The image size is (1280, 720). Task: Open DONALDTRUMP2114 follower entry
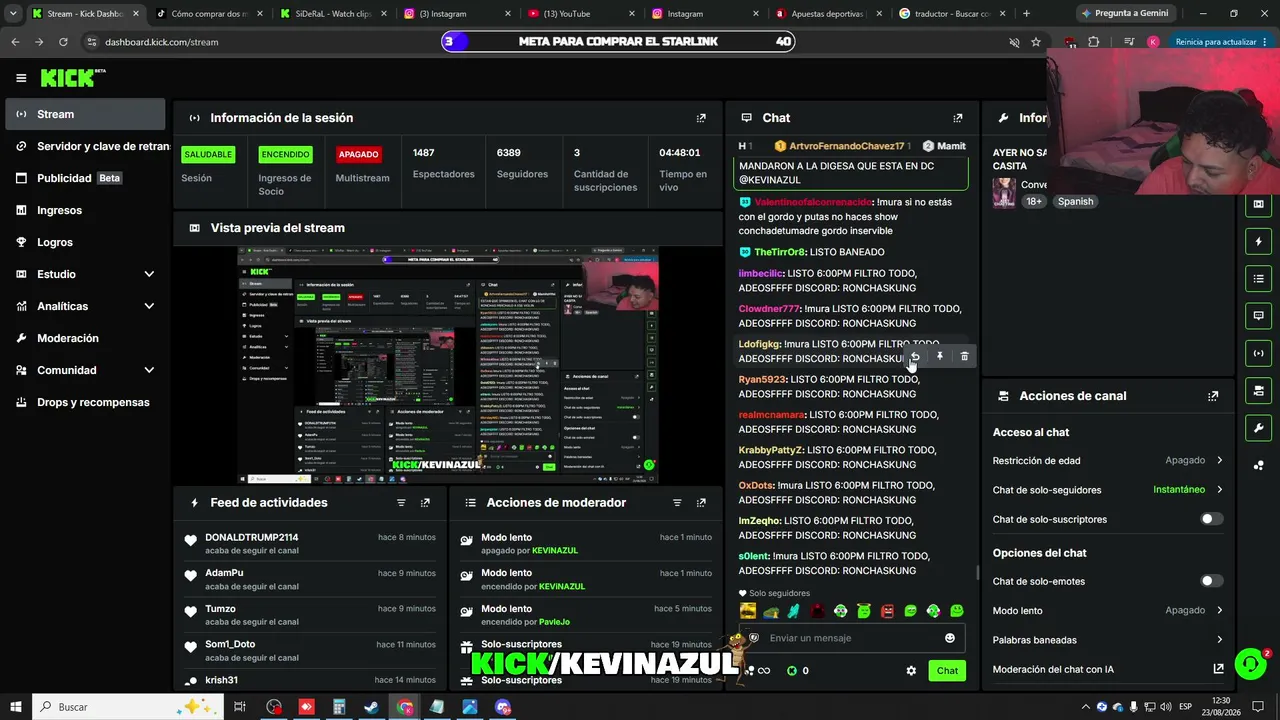tap(310, 544)
